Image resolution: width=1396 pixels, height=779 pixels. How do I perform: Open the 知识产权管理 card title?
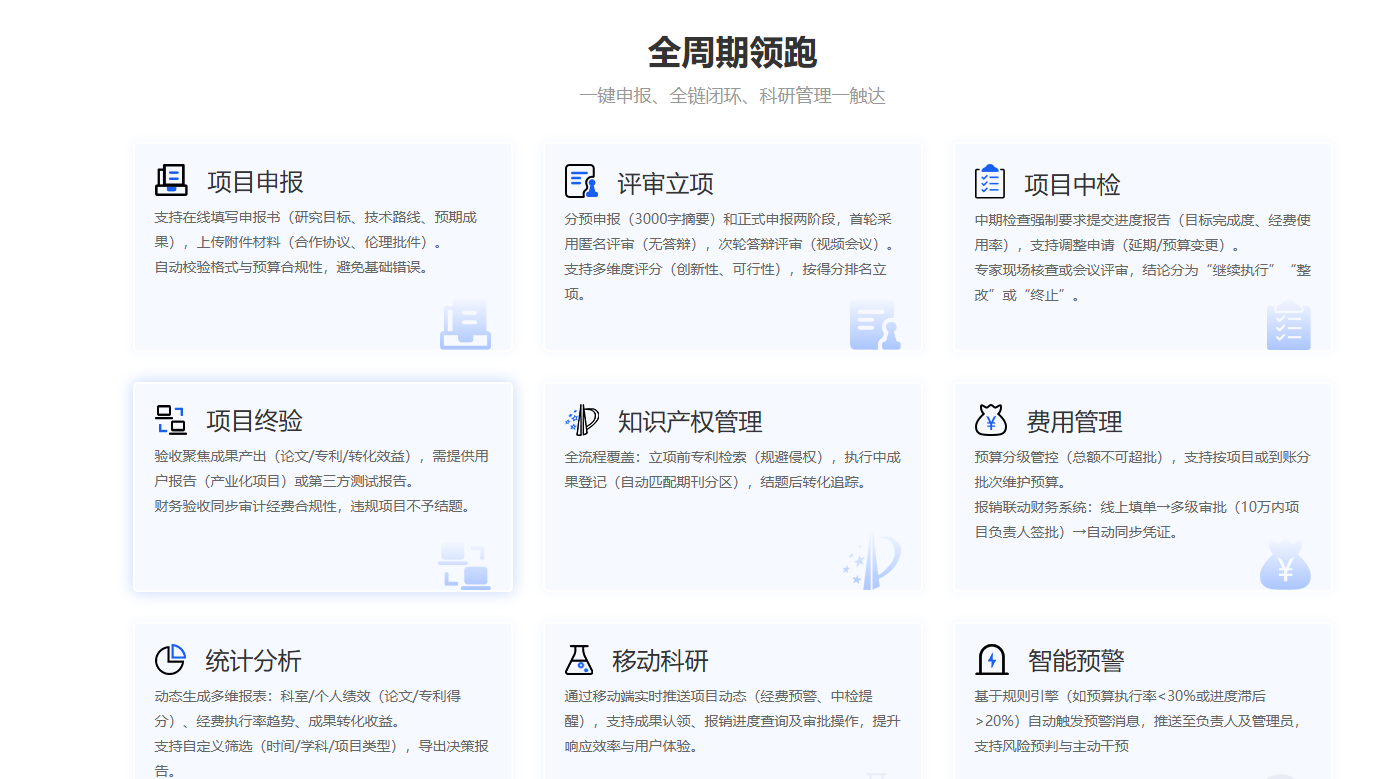690,422
